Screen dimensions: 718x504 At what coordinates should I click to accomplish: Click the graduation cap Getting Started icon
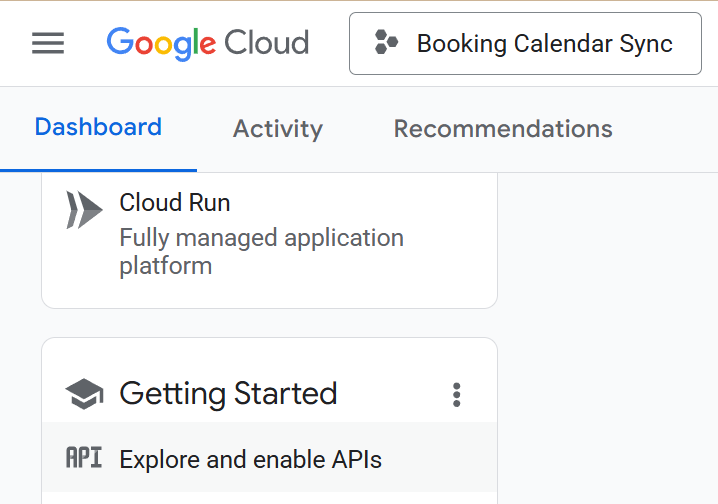84,394
